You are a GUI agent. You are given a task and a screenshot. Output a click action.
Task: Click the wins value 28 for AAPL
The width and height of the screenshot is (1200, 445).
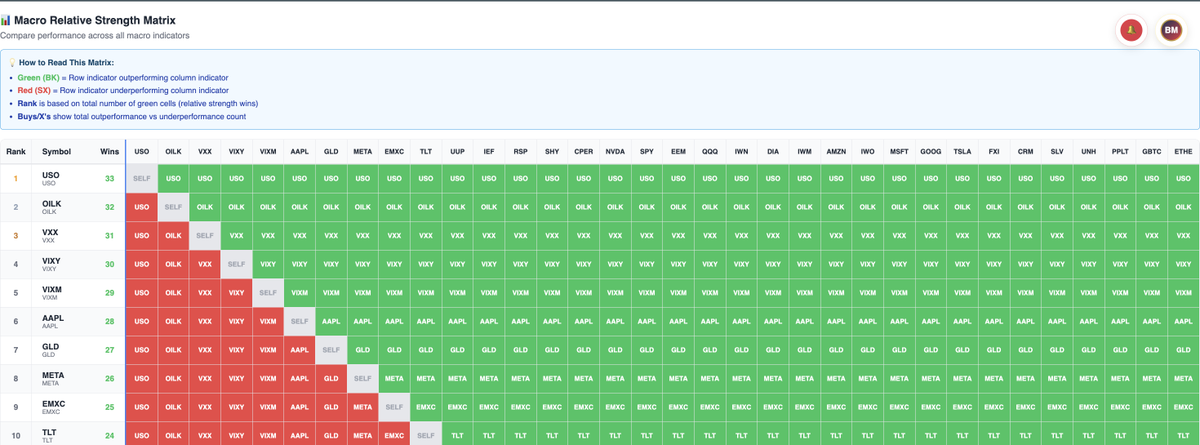point(109,322)
